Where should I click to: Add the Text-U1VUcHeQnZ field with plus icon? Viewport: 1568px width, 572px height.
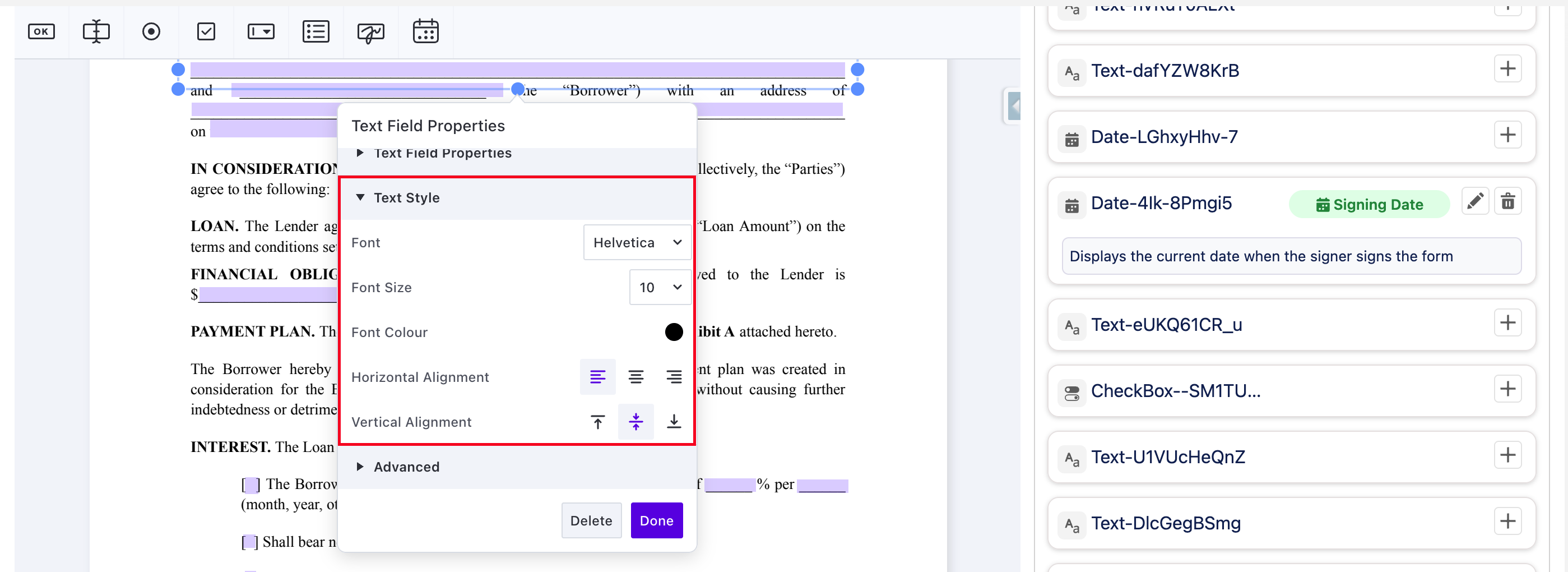[x=1507, y=455]
